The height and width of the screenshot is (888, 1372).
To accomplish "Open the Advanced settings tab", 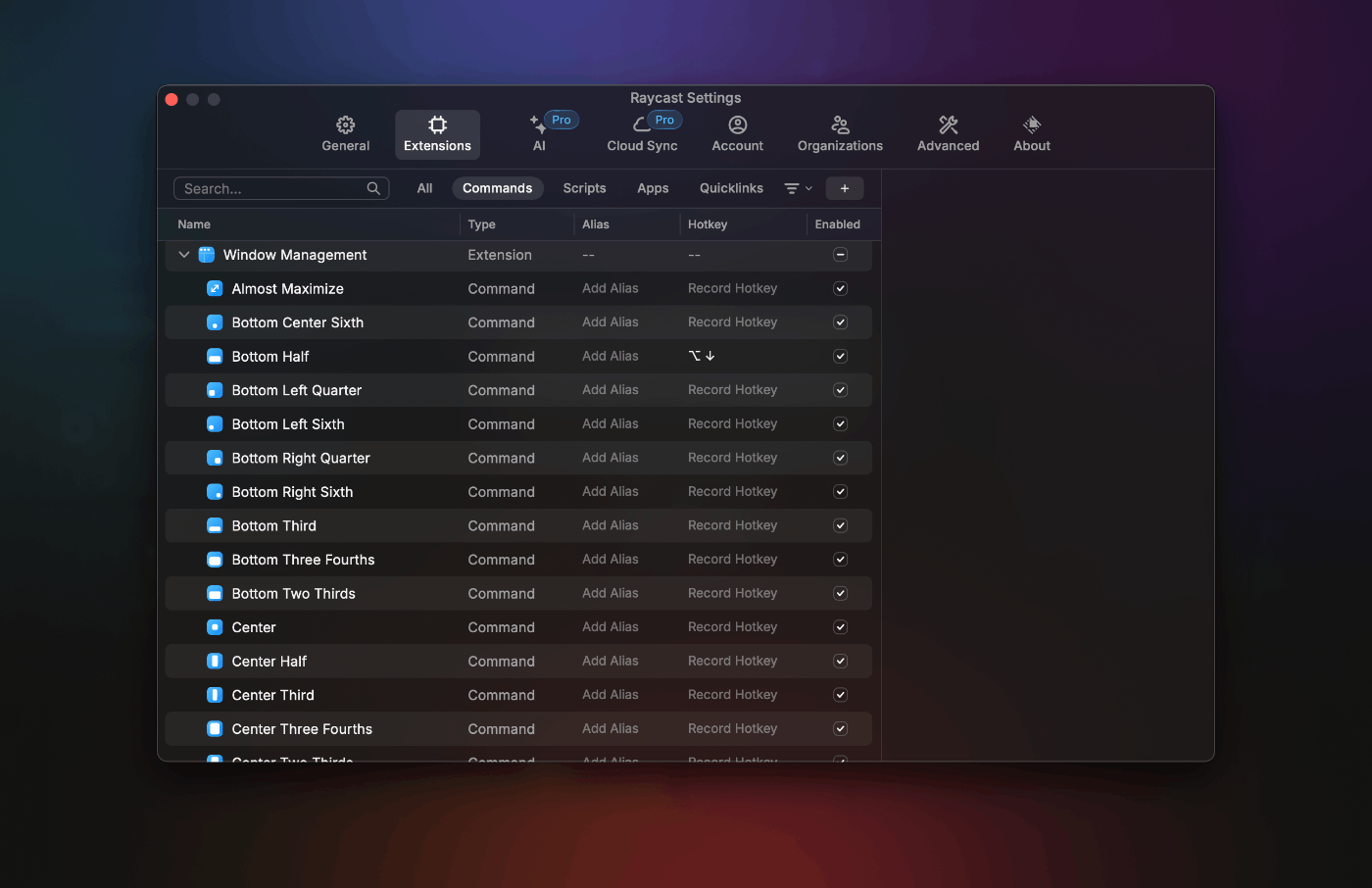I will (948, 134).
